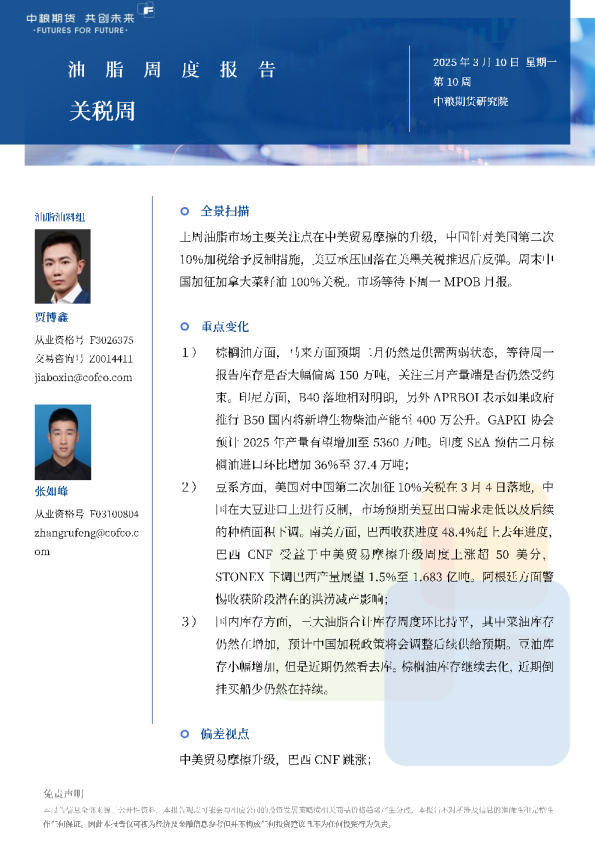Click the 偏差视点 section heading
595x842 pixels.
click(x=225, y=734)
